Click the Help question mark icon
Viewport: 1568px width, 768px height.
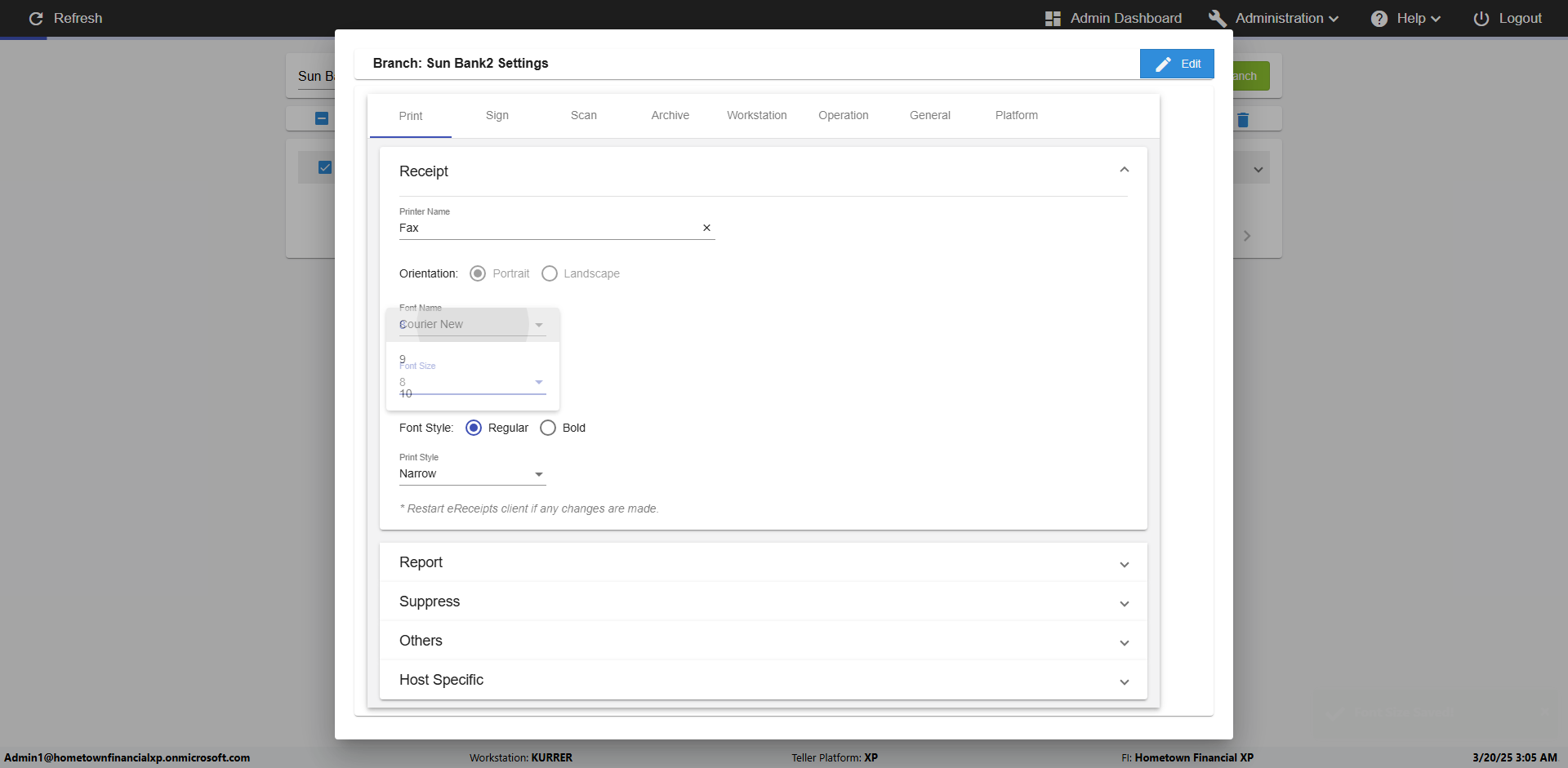1379,19
